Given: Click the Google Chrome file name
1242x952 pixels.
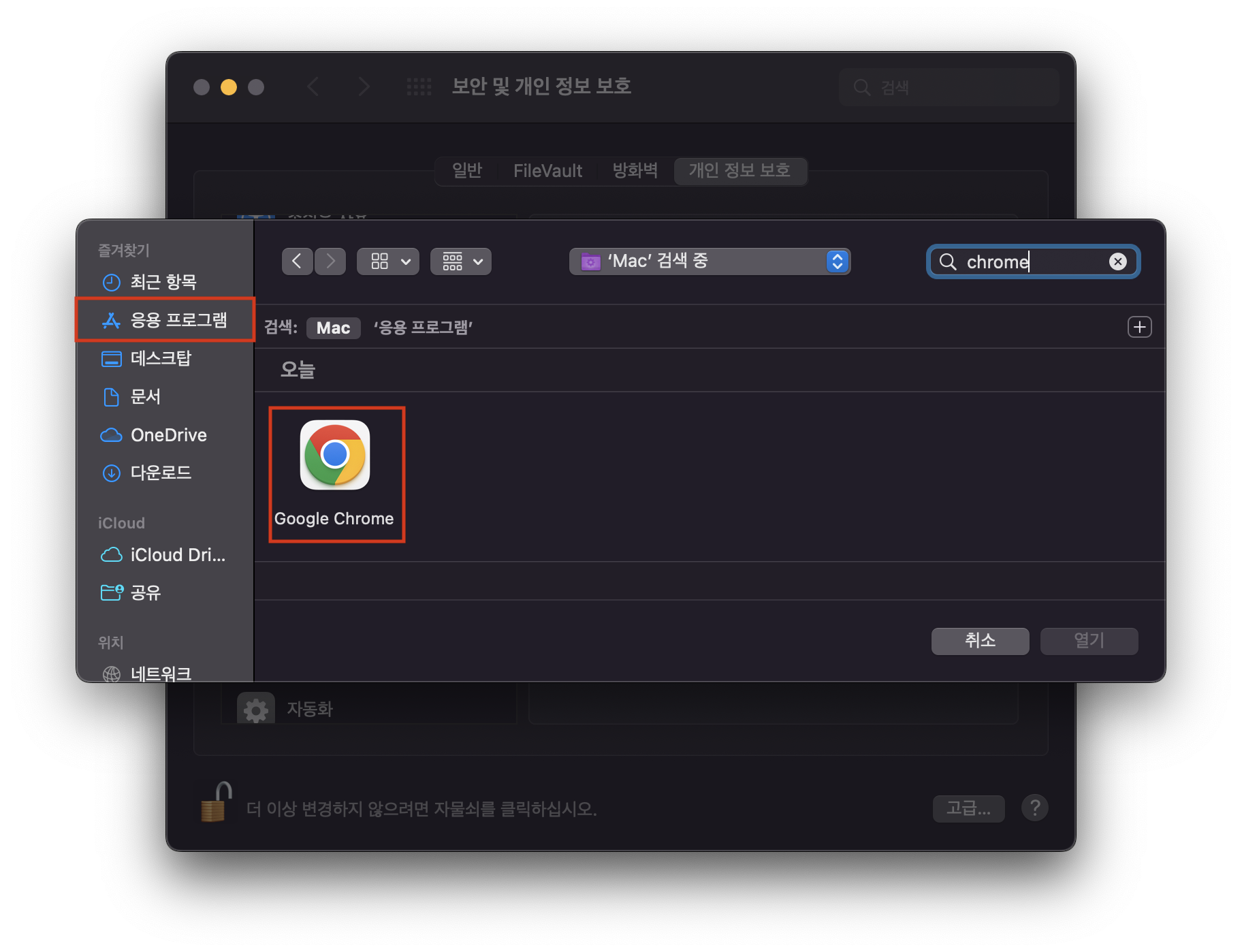Looking at the screenshot, I should point(334,518).
